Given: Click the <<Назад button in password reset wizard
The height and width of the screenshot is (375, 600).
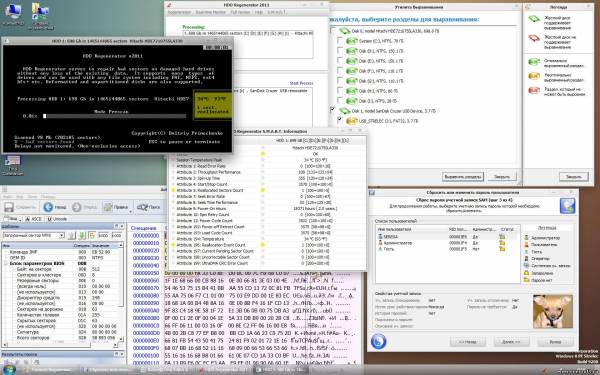Looking at the screenshot, I should pos(467,341).
